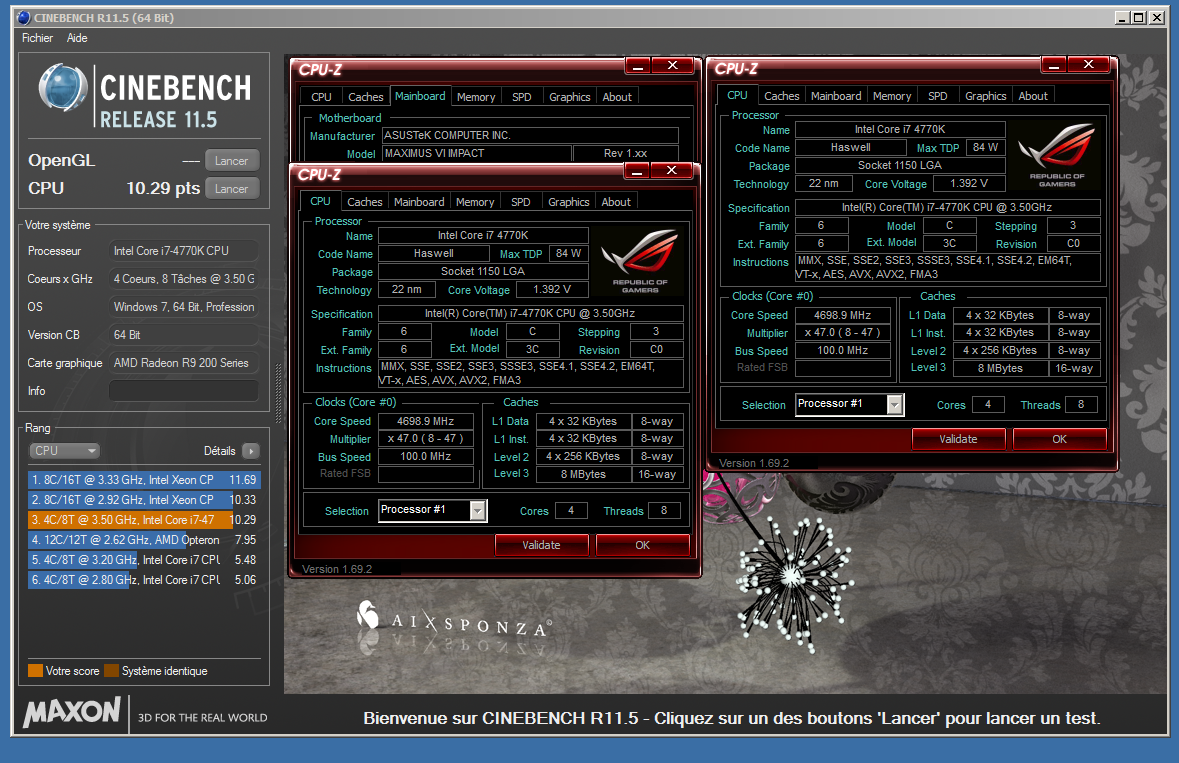
Task: Click the MAXON logo
Action: click(x=71, y=712)
